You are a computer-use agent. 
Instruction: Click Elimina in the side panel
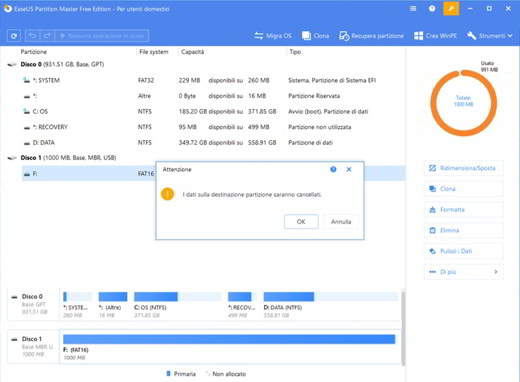click(x=463, y=230)
